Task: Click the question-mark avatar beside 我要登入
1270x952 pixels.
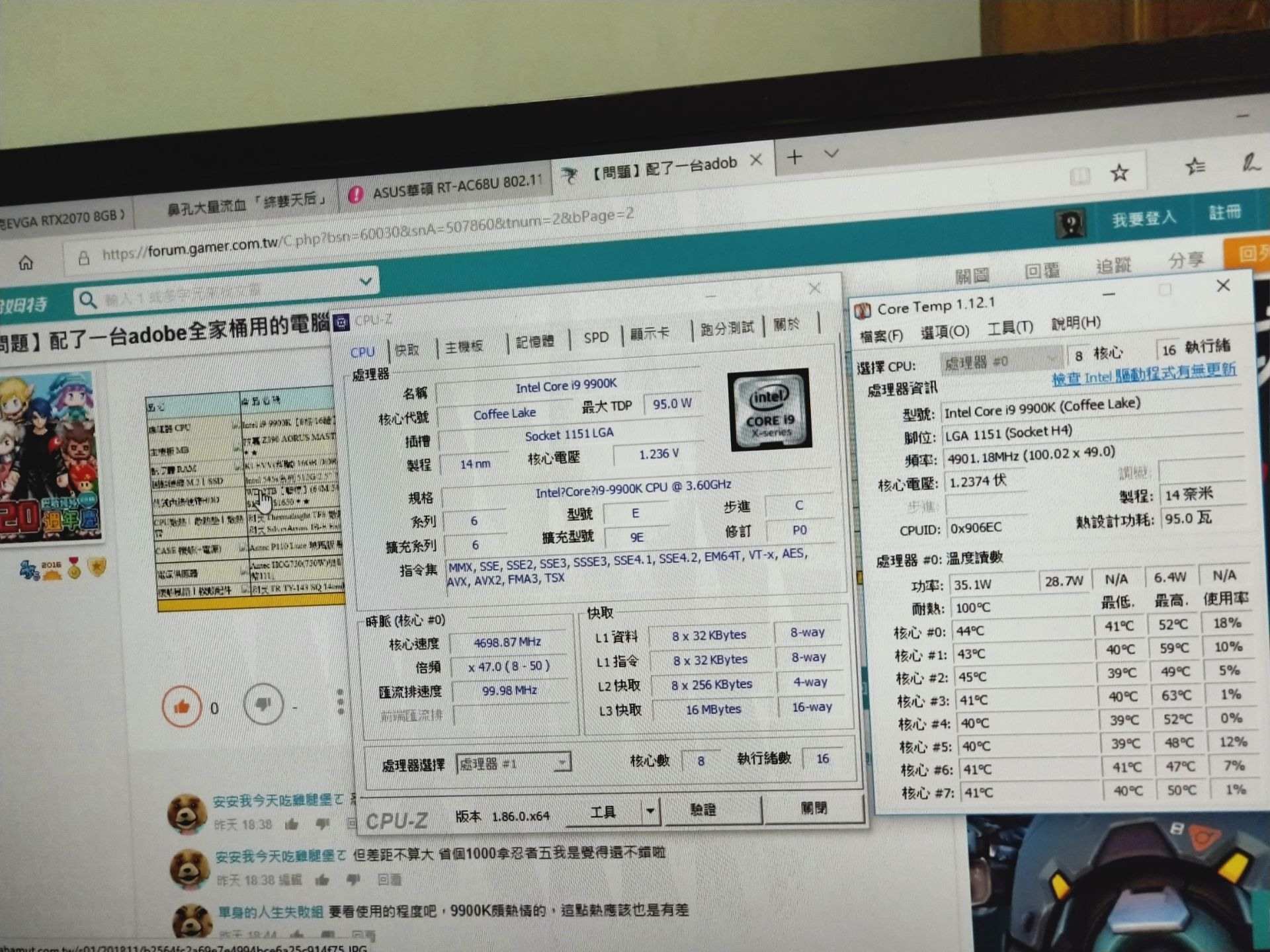Action: [x=1070, y=223]
